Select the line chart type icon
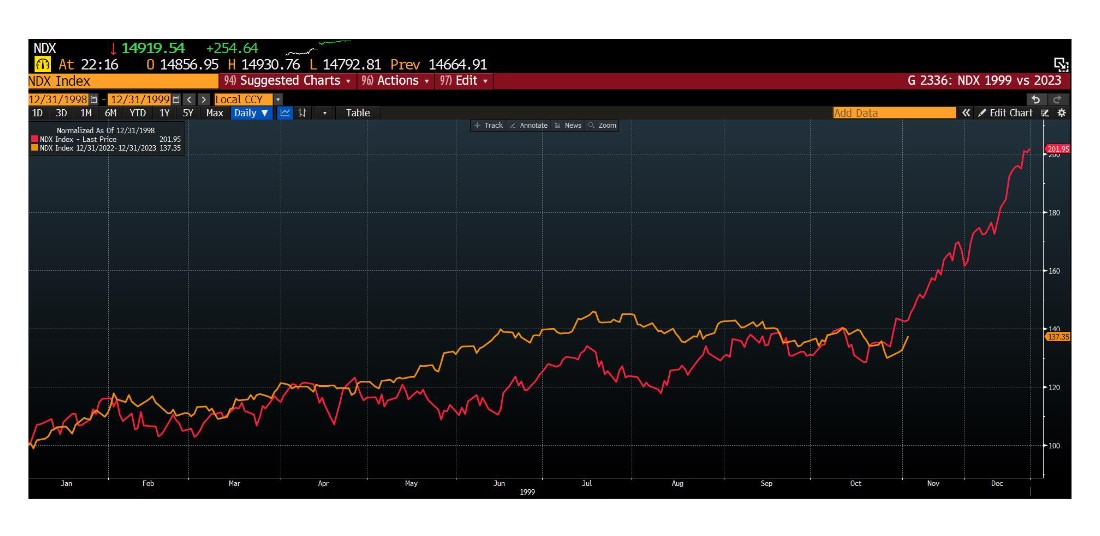 click(x=285, y=113)
